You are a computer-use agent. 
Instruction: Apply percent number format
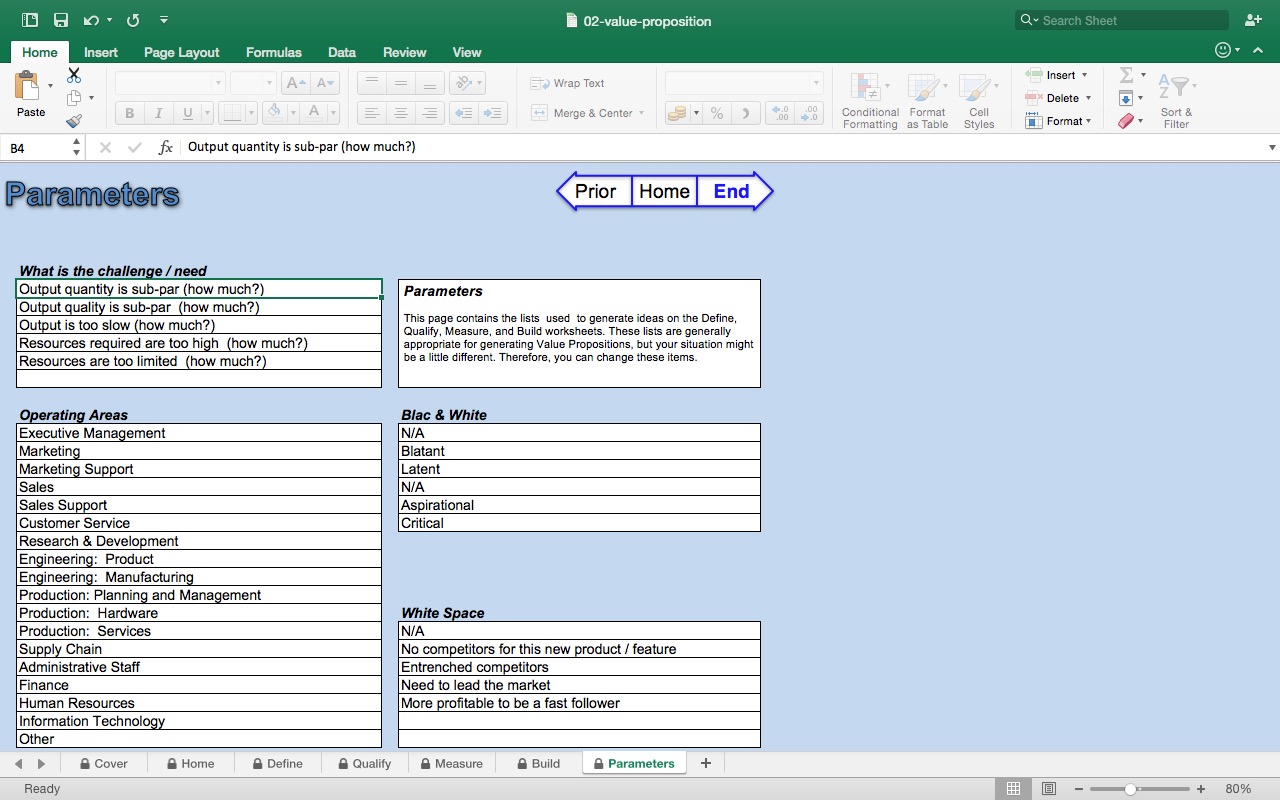[717, 113]
